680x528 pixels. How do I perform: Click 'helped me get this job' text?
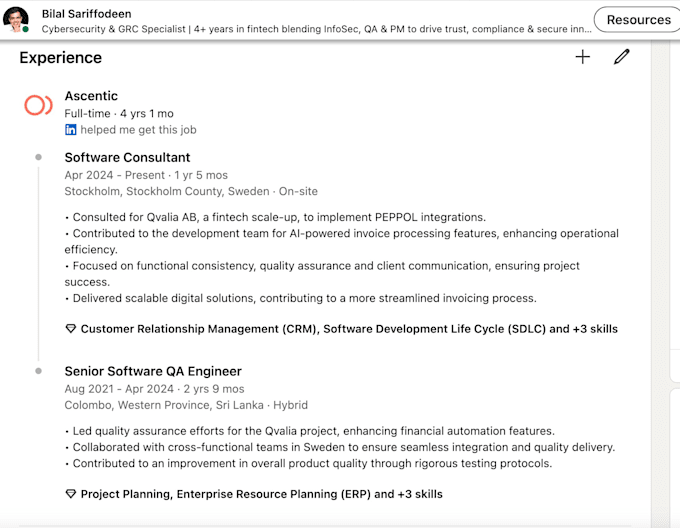point(138,130)
